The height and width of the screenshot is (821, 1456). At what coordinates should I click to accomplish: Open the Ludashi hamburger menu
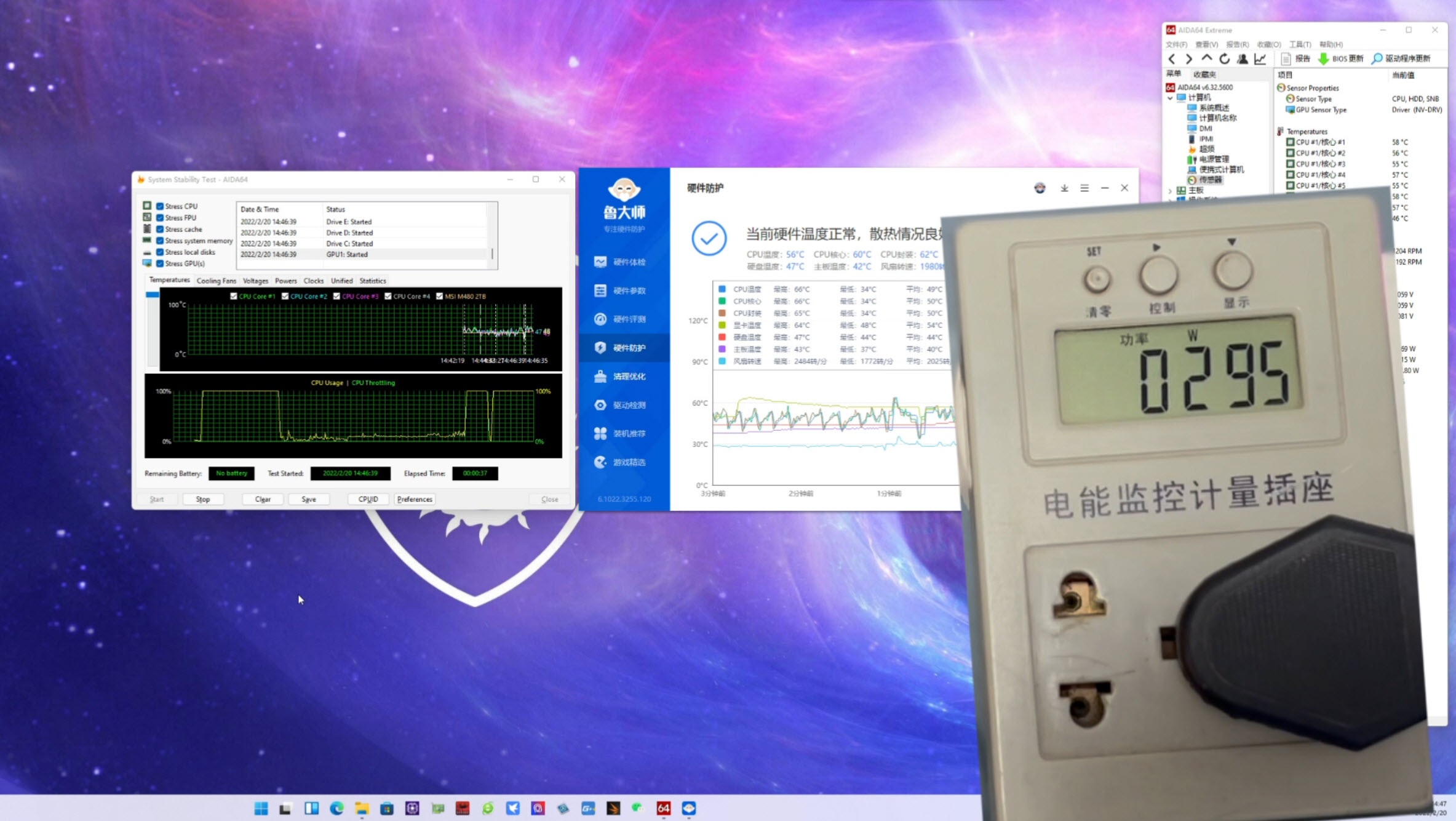click(1084, 188)
